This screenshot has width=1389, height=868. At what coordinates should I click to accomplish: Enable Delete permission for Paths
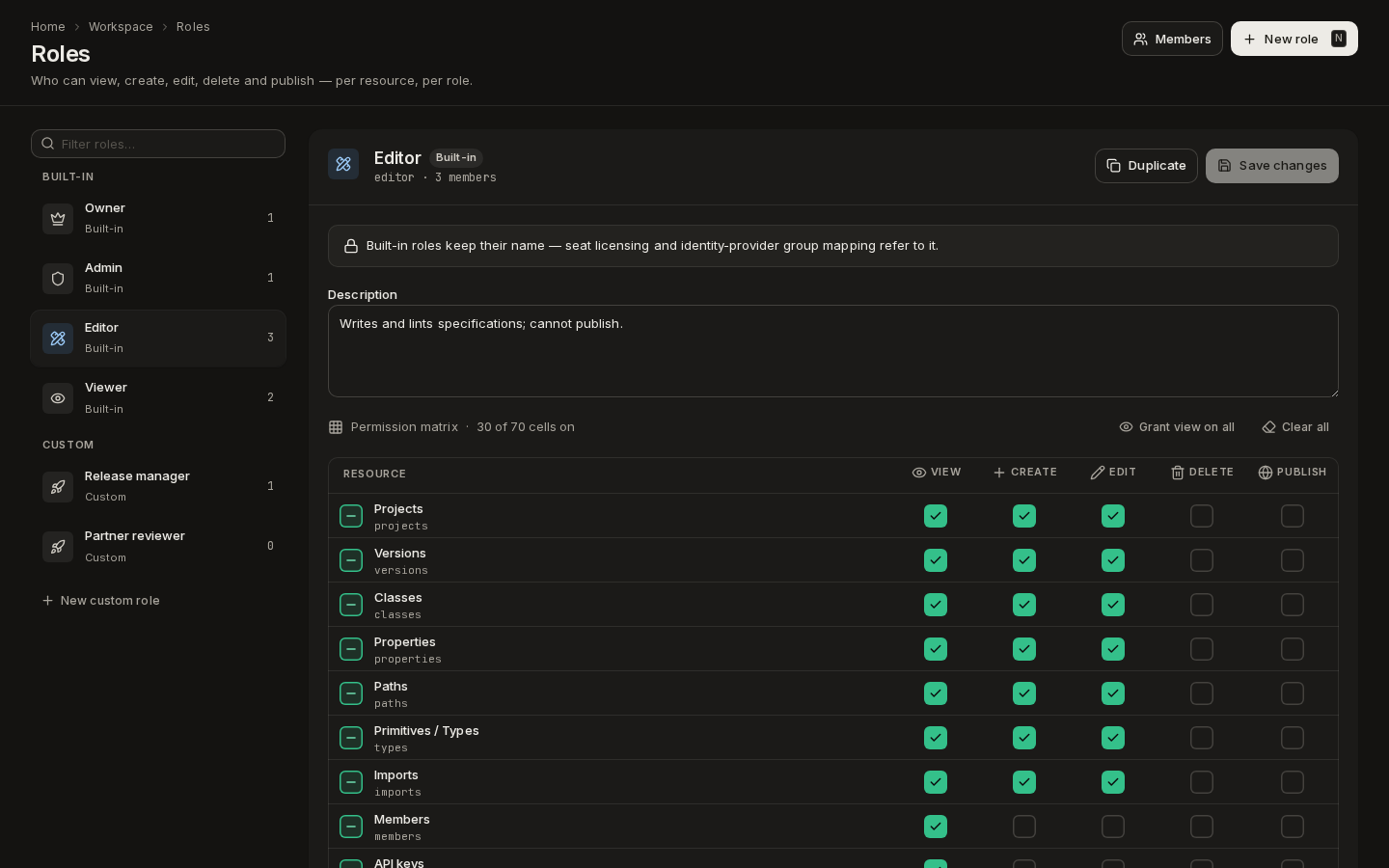pos(1202,693)
